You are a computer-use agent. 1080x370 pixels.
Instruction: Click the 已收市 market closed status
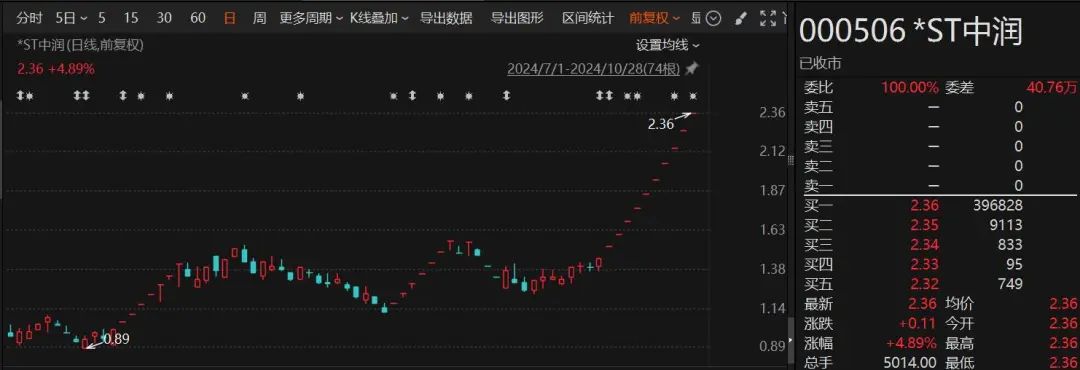point(820,63)
